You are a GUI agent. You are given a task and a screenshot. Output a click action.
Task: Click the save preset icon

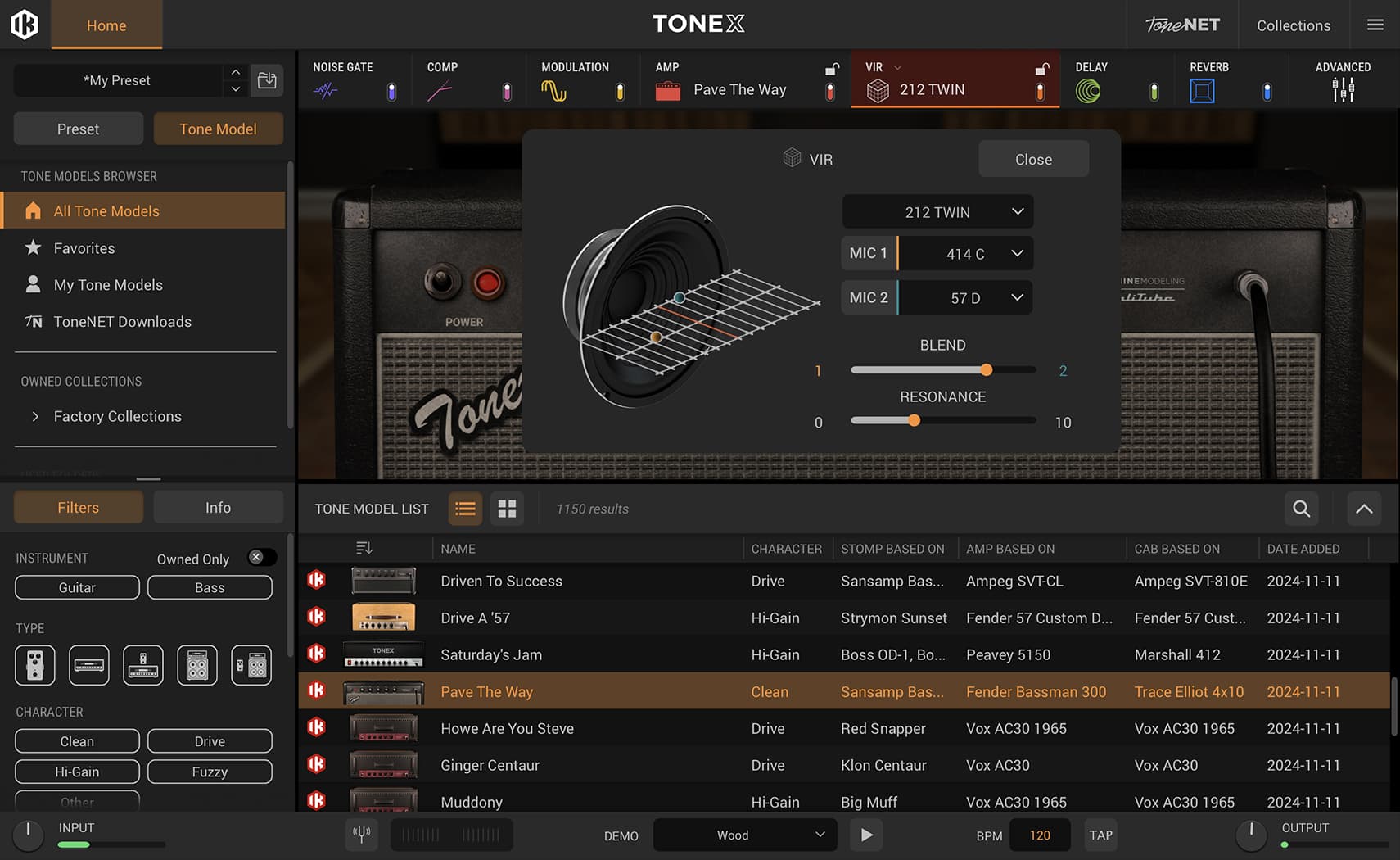(267, 80)
